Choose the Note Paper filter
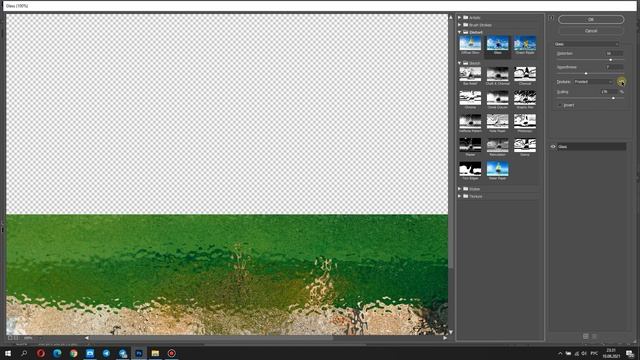640x360 pixels. tap(498, 122)
